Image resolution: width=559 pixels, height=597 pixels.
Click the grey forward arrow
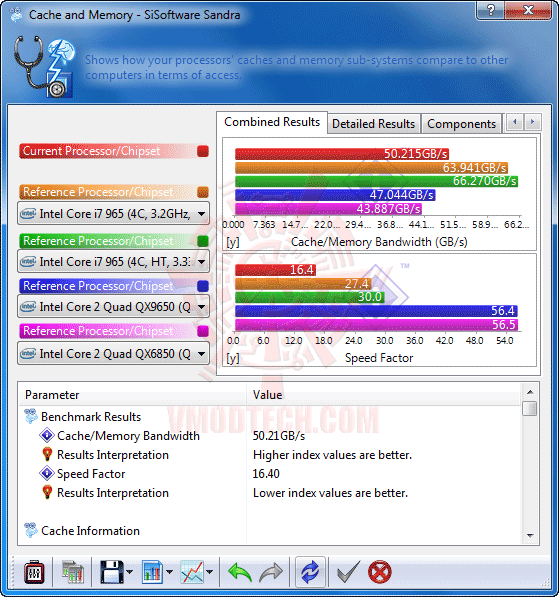click(271, 571)
